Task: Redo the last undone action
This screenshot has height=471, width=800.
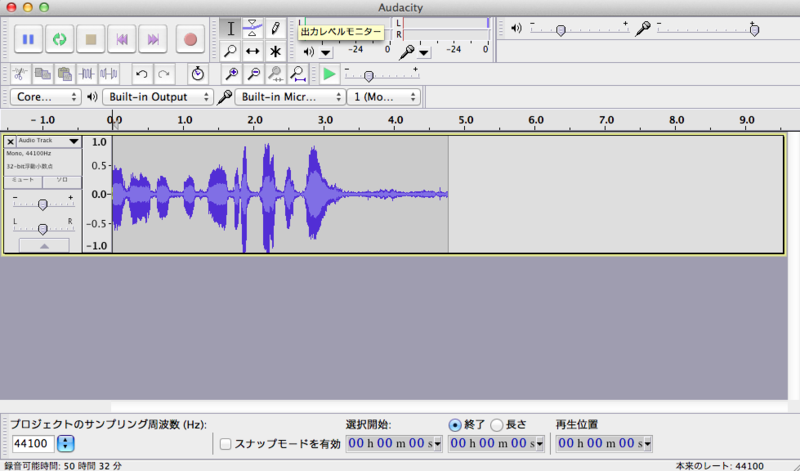Action: [164, 75]
